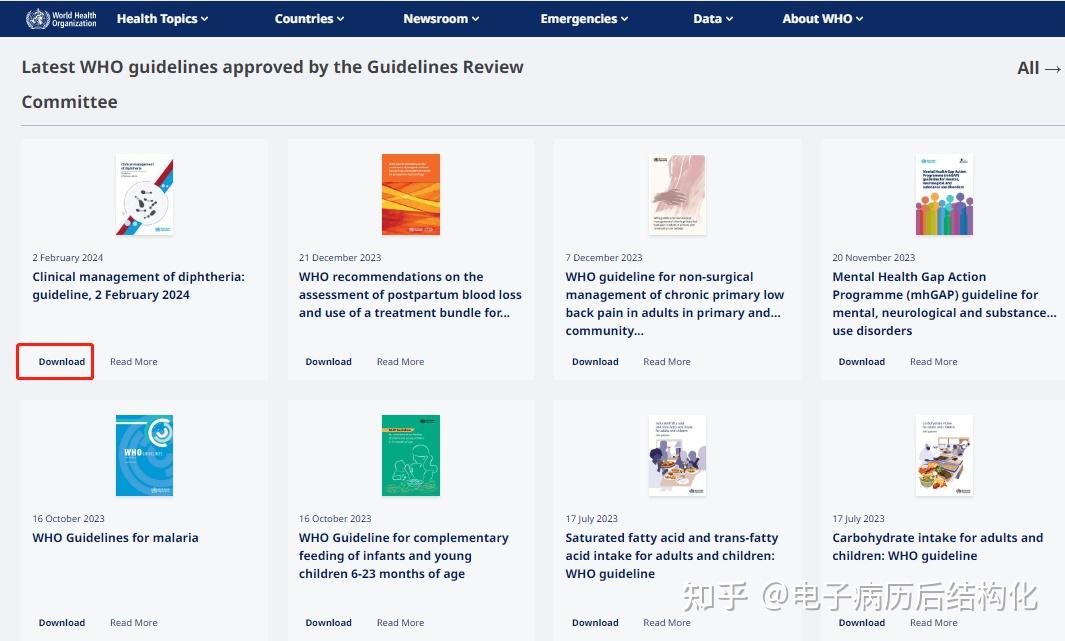The height and width of the screenshot is (641, 1065).
Task: Open title 'WHO Guideline for complementary feeding'
Action: tap(403, 555)
